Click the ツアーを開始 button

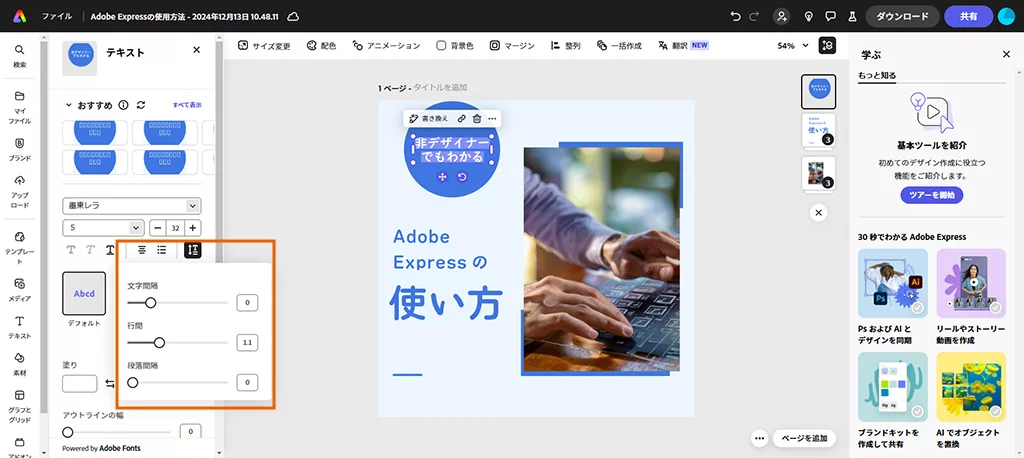(932, 195)
